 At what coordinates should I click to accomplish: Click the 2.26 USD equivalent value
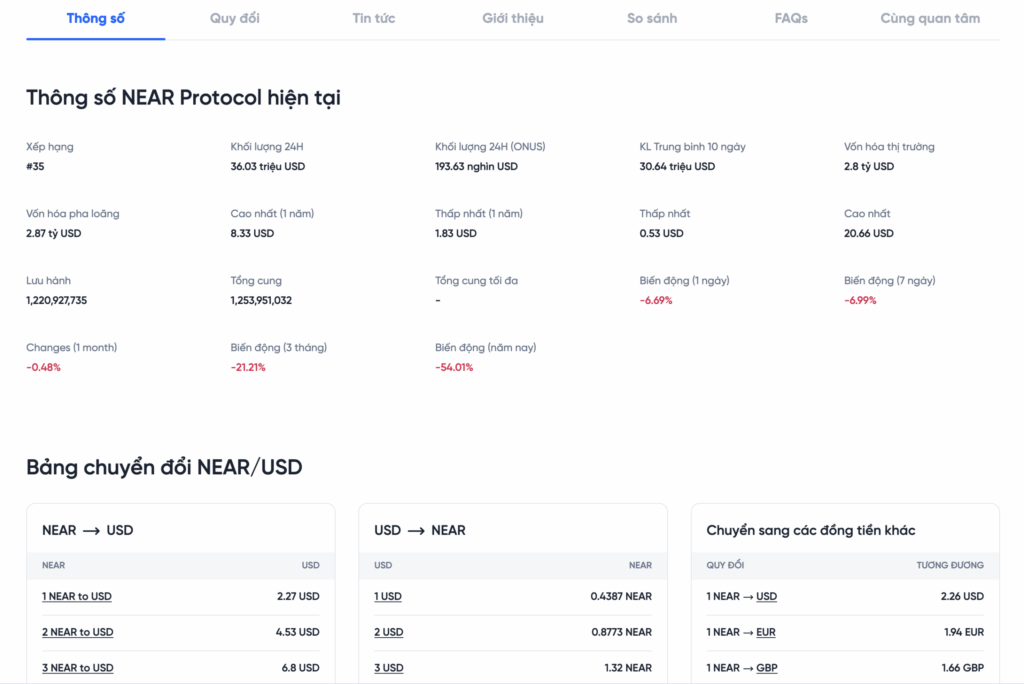pyautogui.click(x=962, y=596)
